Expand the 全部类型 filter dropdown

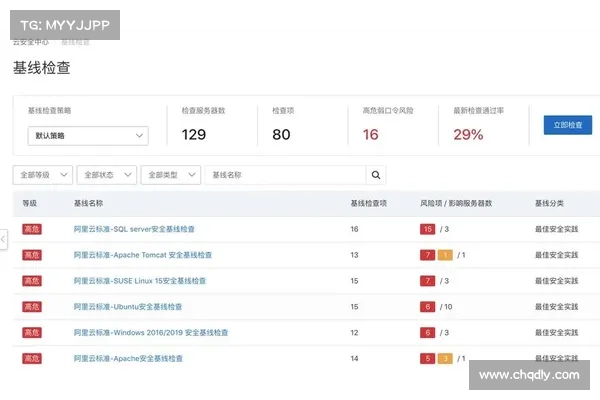point(170,175)
